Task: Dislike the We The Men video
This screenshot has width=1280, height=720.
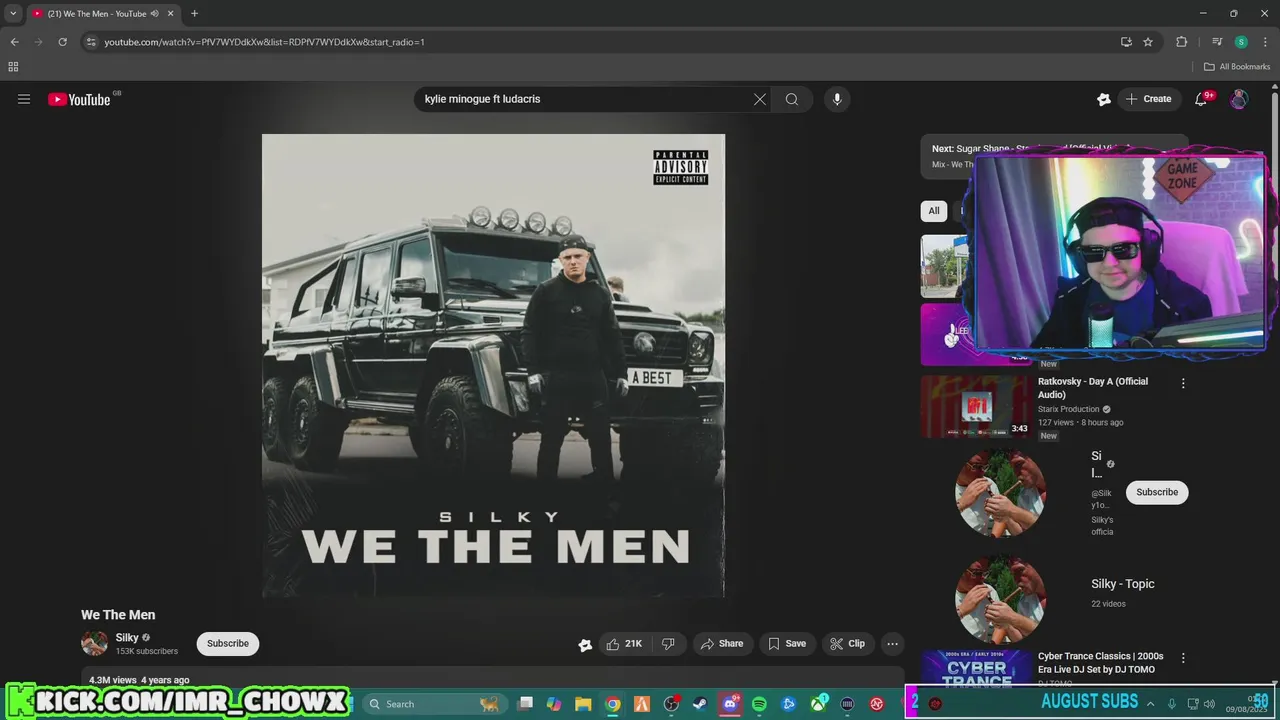Action: 669,644
